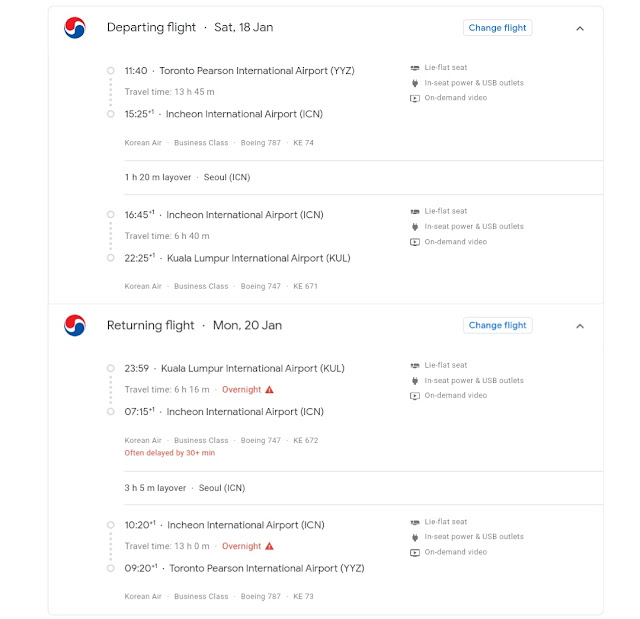Select the 1 h 20 m Seoul layover row
The image size is (640, 619).
pyautogui.click(x=187, y=177)
